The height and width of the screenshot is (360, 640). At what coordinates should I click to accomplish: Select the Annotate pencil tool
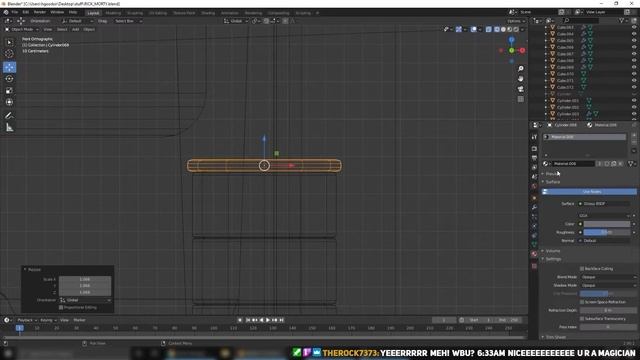[x=9, y=116]
